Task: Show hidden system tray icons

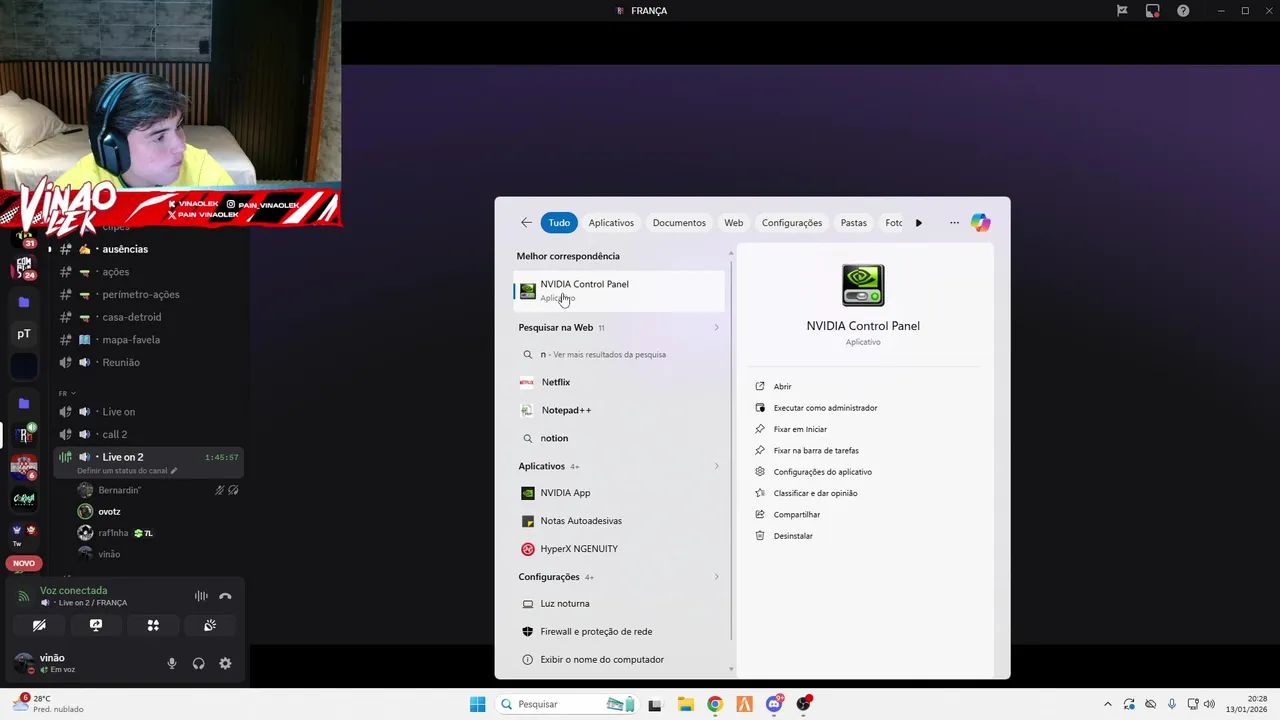Action: click(x=1107, y=704)
